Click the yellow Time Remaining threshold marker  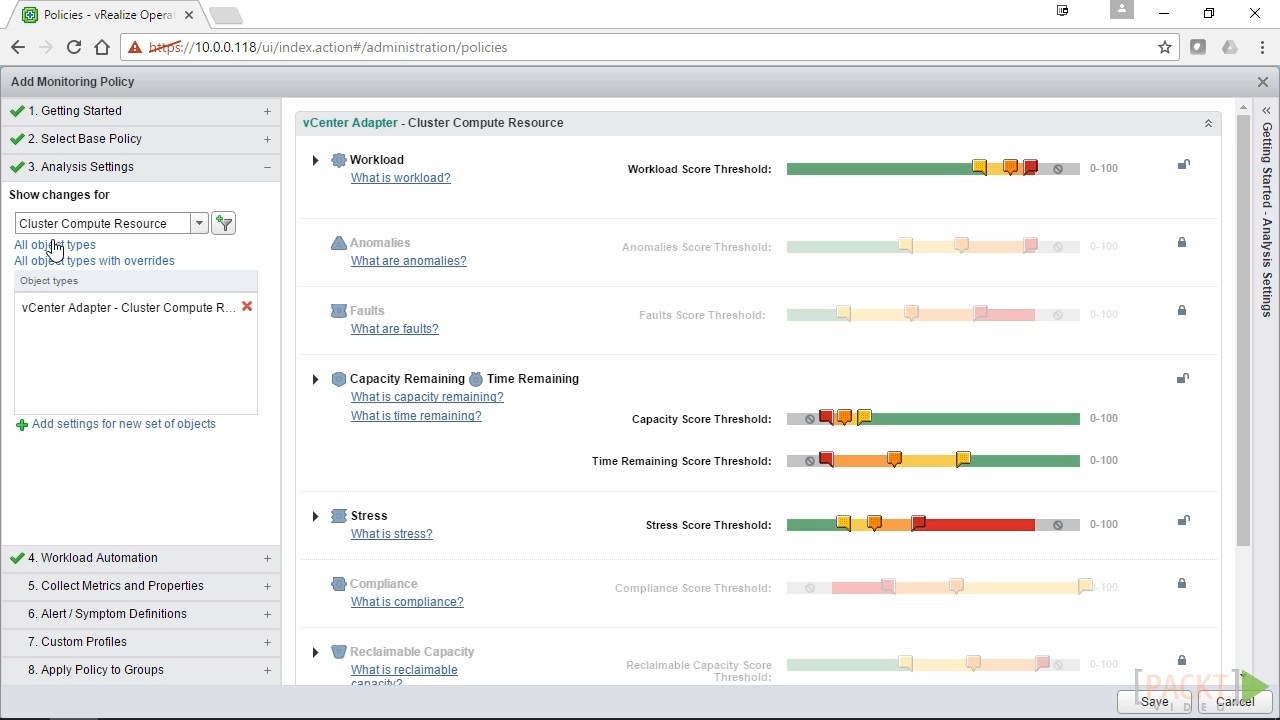tap(963, 459)
